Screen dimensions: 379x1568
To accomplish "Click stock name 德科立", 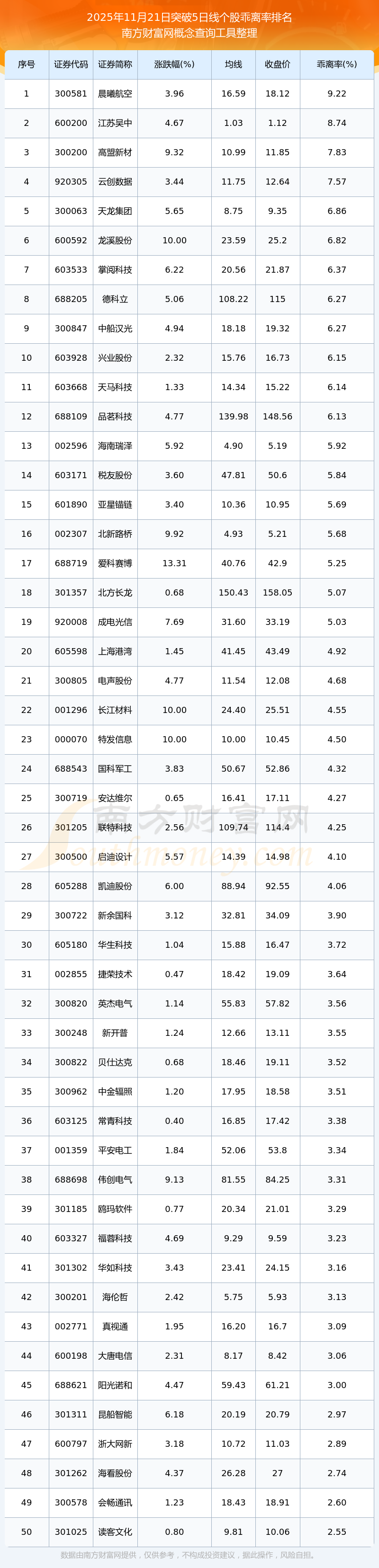I will tap(115, 299).
